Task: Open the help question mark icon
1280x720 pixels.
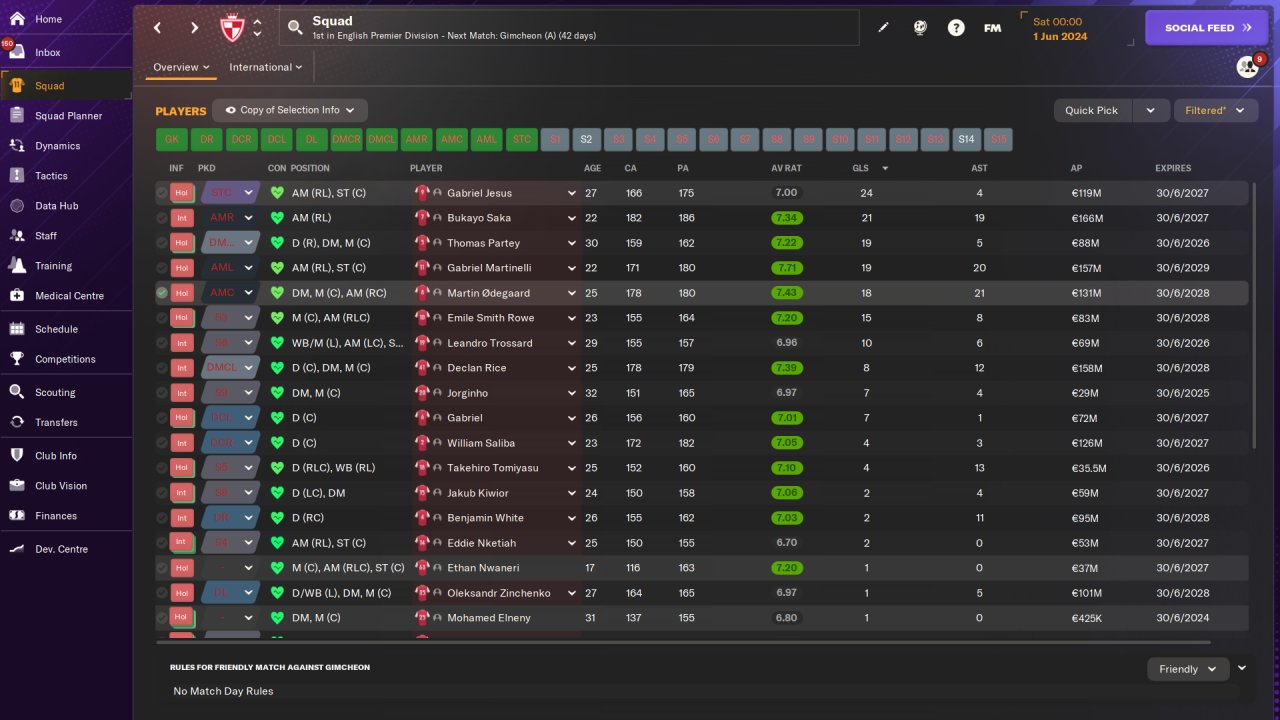Action: pyautogui.click(x=956, y=28)
